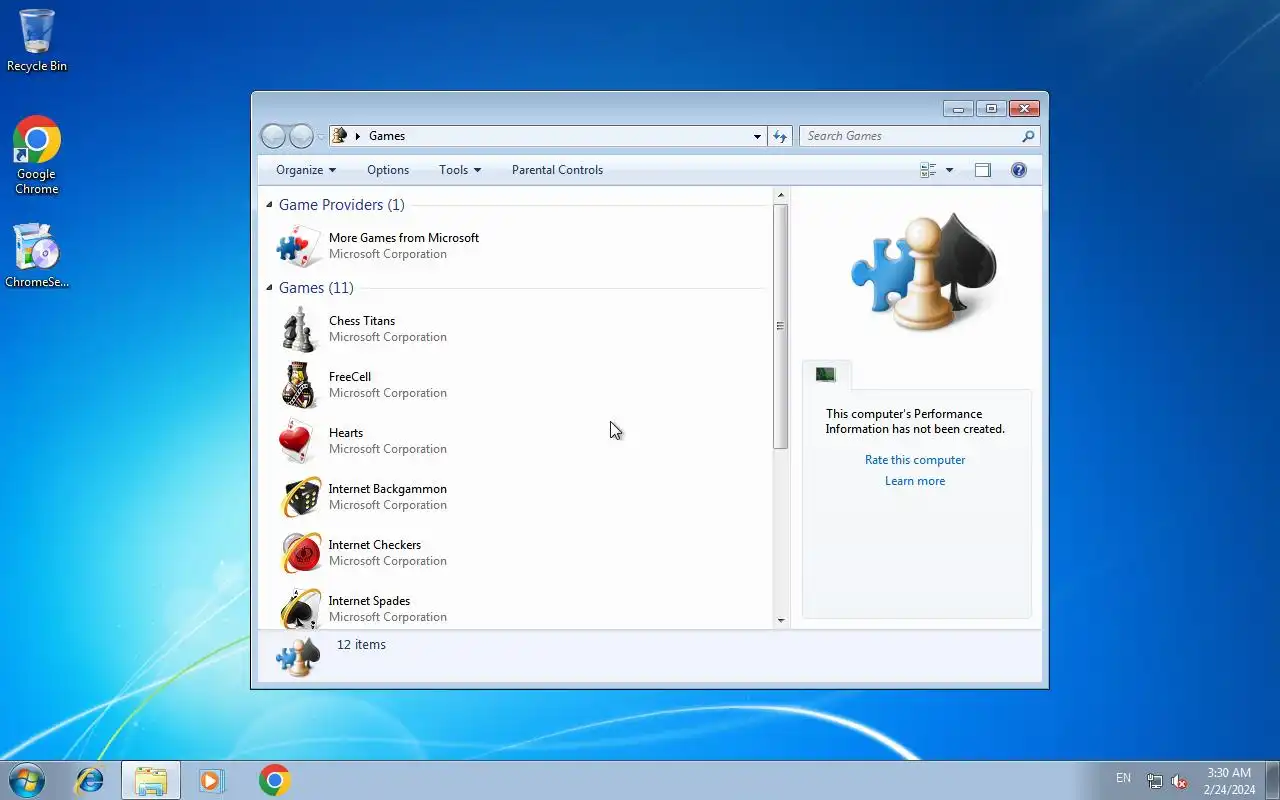The height and width of the screenshot is (800, 1280).
Task: Select the Internet Checkers icon
Action: (x=299, y=553)
